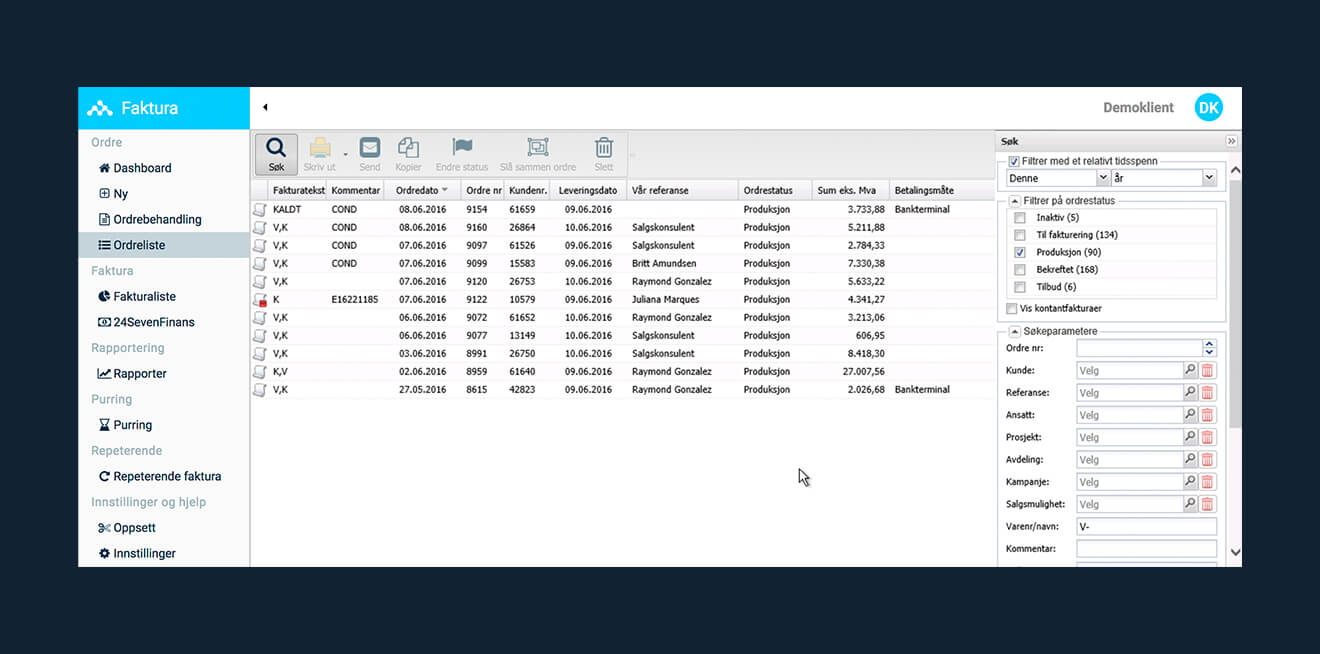Image resolution: width=1320 pixels, height=654 pixels.
Task: Click document icon of order 9122 row
Action: tap(260, 300)
